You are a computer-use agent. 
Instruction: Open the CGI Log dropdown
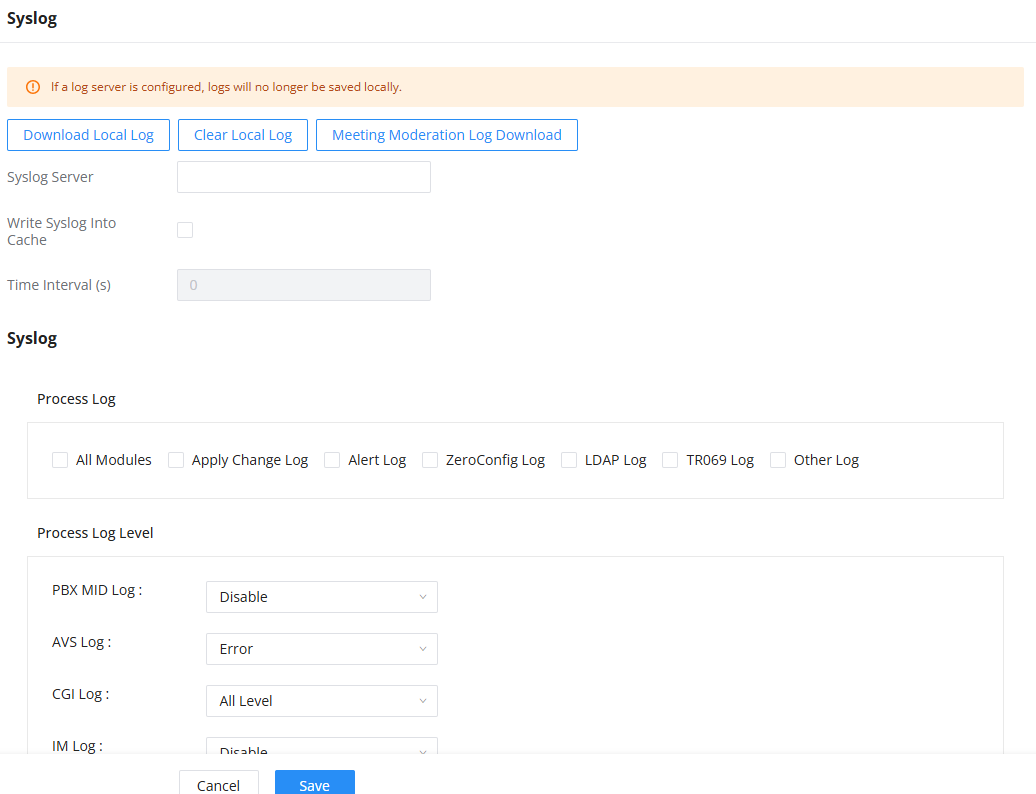coord(322,701)
